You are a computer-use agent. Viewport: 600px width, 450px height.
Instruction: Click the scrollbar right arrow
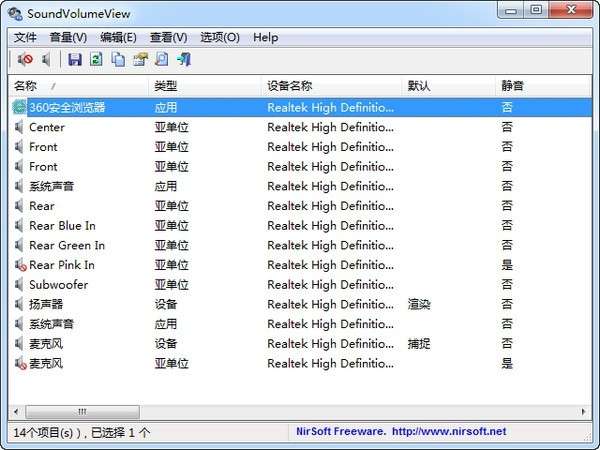pyautogui.click(x=584, y=412)
